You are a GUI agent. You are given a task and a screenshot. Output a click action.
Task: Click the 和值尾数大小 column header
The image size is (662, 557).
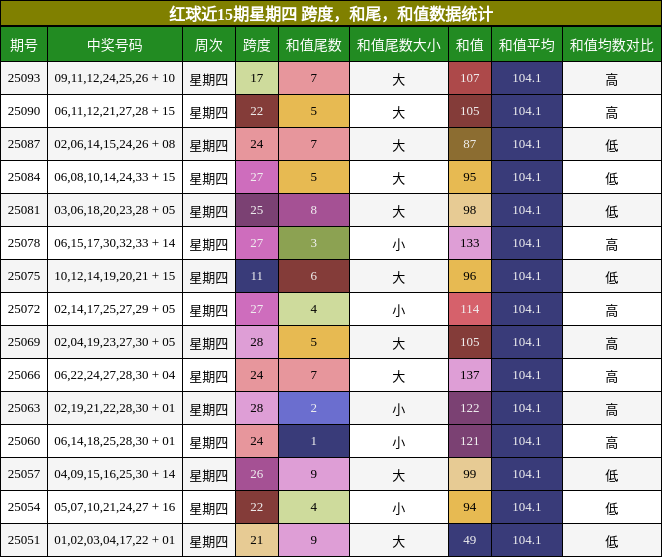399,44
